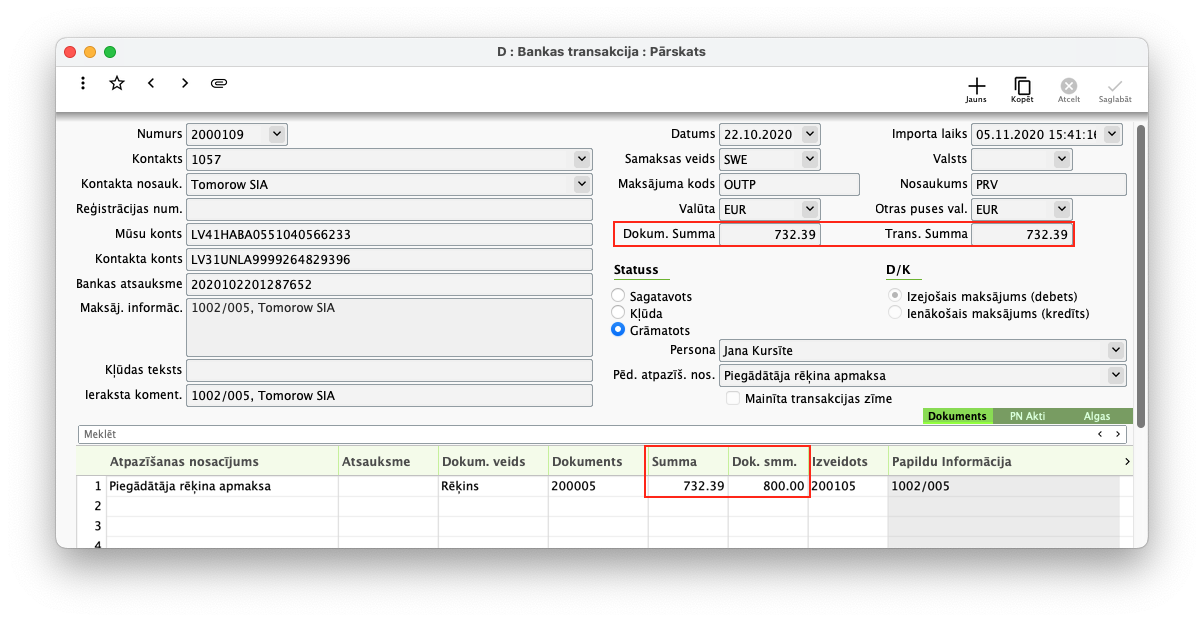
Task: Open the Valūta EUR dropdown
Action: click(810, 209)
